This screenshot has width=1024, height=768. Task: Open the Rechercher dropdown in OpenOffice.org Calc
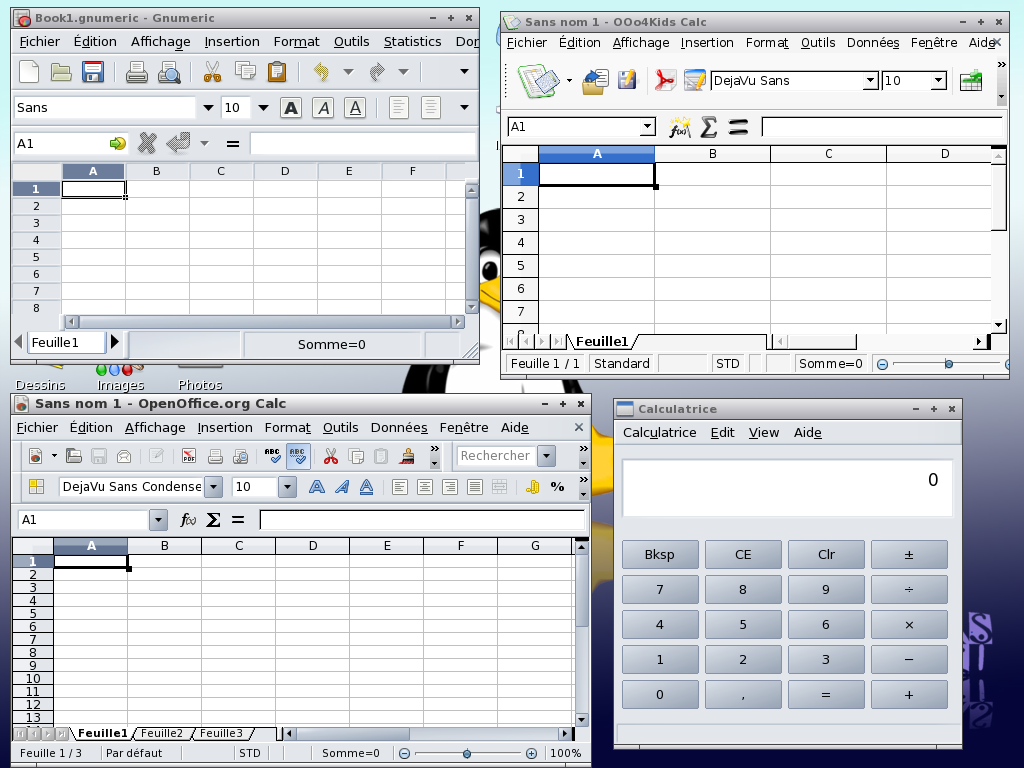tap(547, 456)
